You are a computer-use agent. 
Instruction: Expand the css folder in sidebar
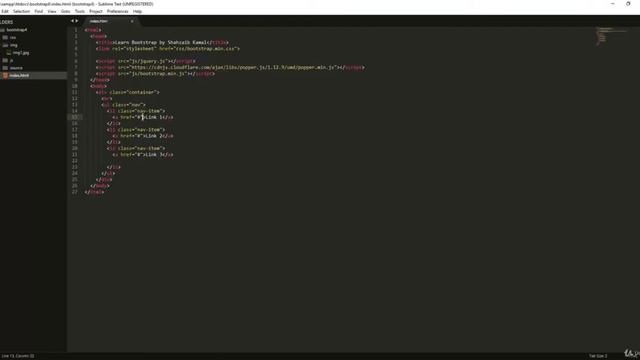13,38
